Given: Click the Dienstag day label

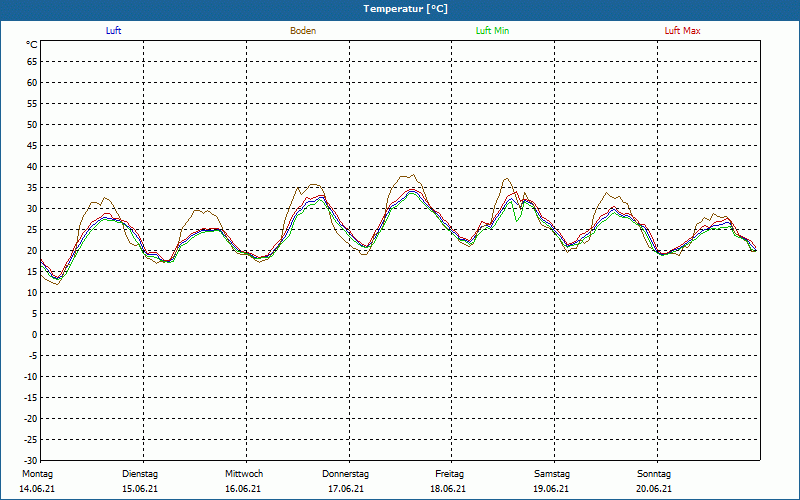Looking at the screenshot, I should (140, 474).
